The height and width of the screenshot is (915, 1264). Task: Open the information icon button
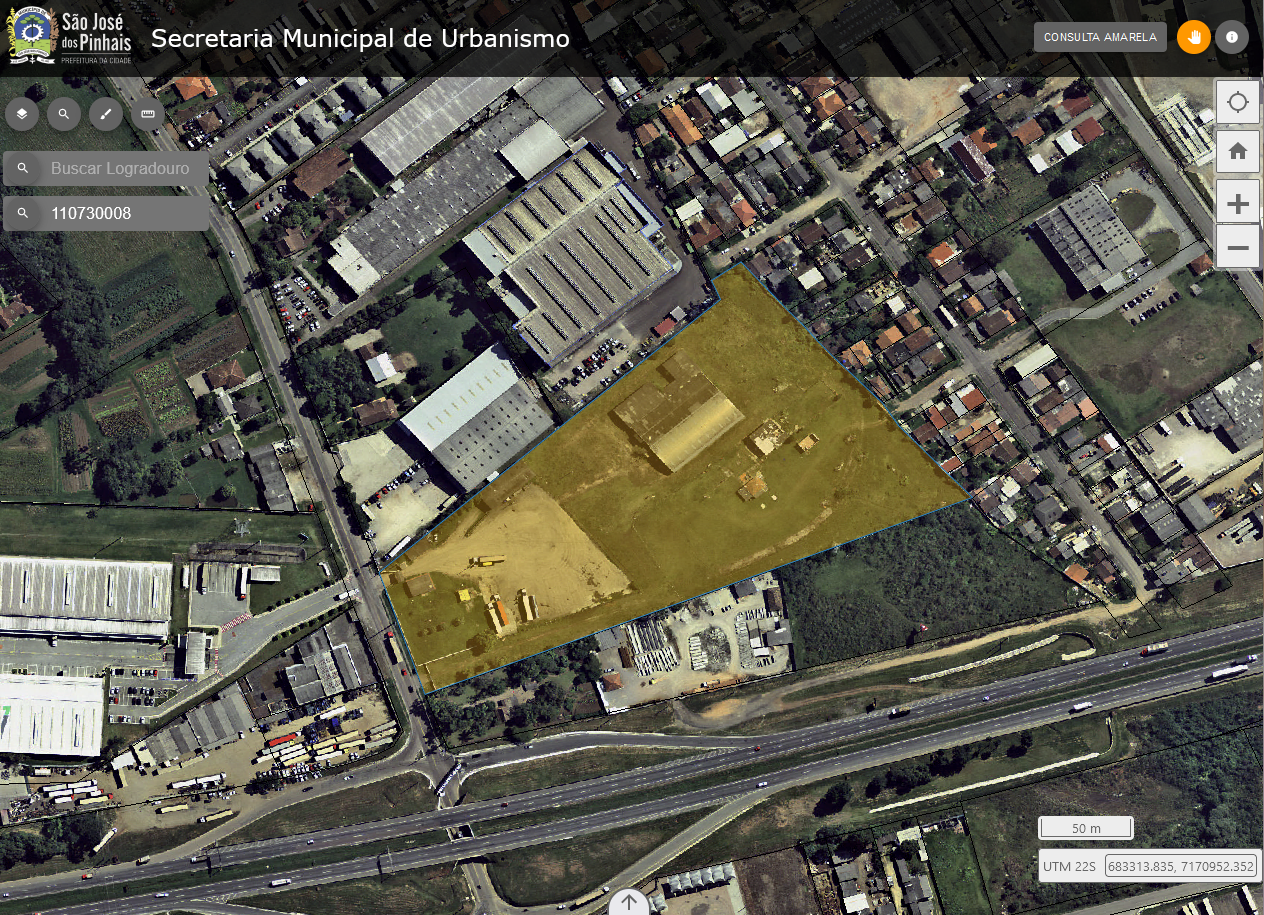click(1232, 37)
